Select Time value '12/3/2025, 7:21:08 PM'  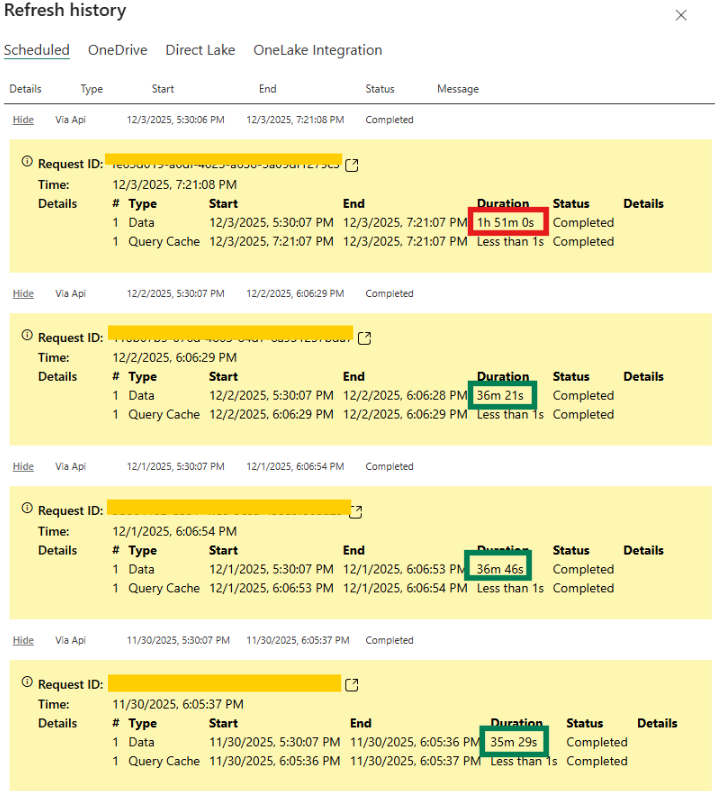tap(175, 185)
